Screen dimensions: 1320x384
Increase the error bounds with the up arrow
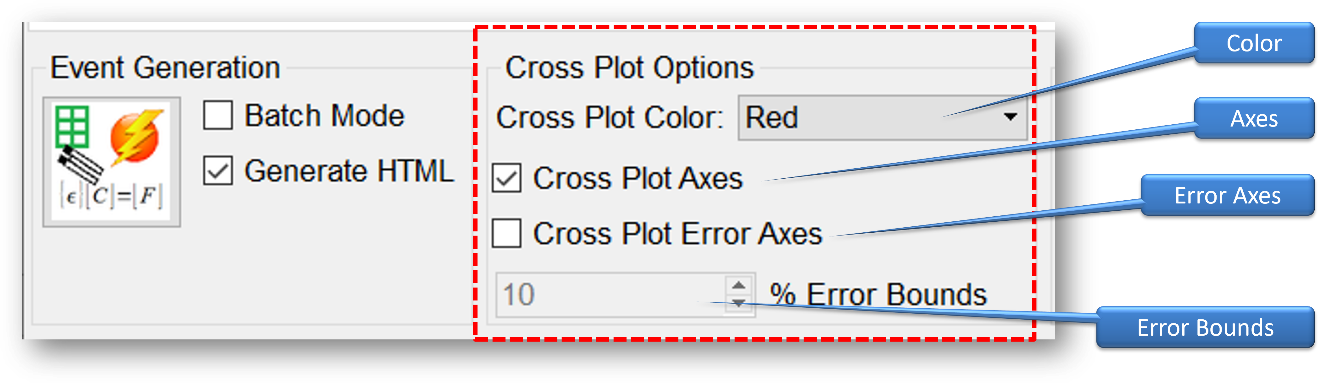[x=738, y=285]
